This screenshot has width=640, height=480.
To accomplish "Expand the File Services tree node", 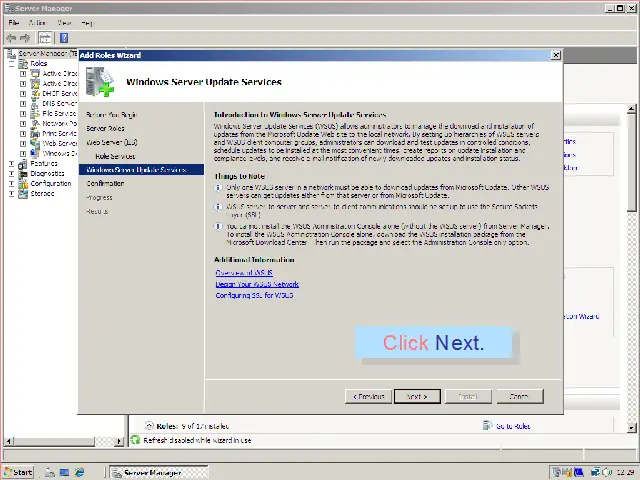I will click(x=23, y=114).
